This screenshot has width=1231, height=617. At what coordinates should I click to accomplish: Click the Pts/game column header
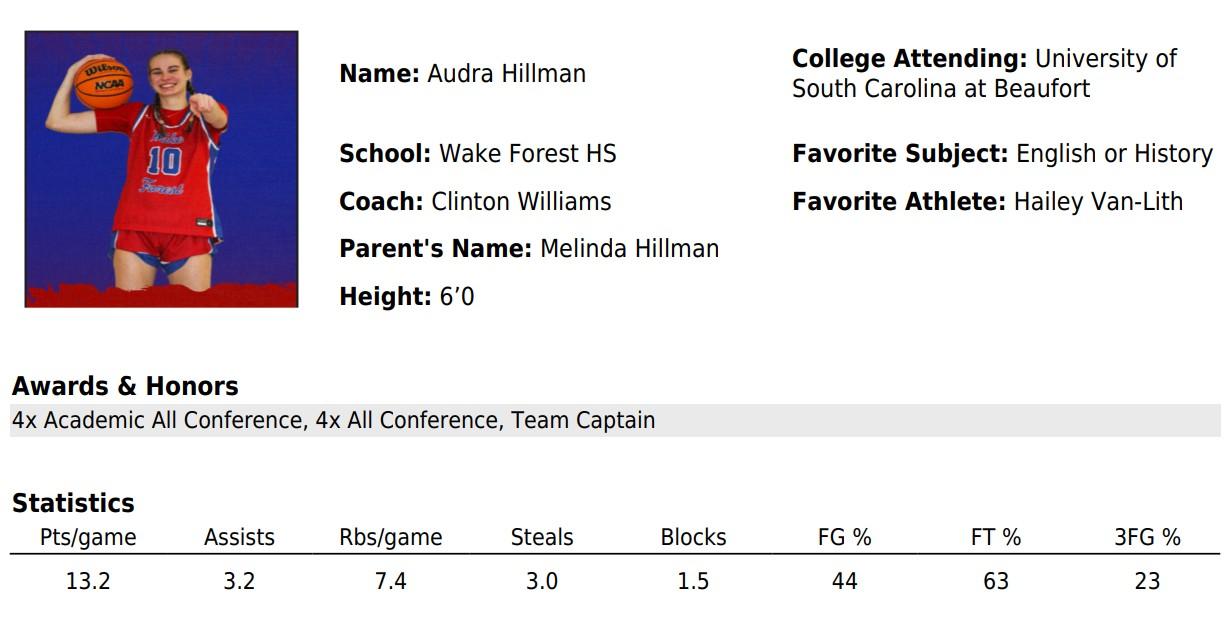tap(88, 537)
